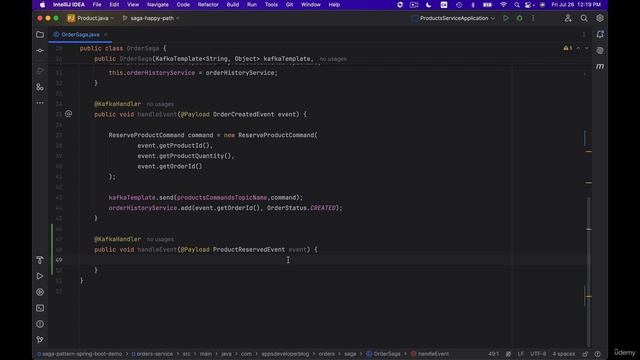
Task: Open the File menu
Action: pos(97,5)
